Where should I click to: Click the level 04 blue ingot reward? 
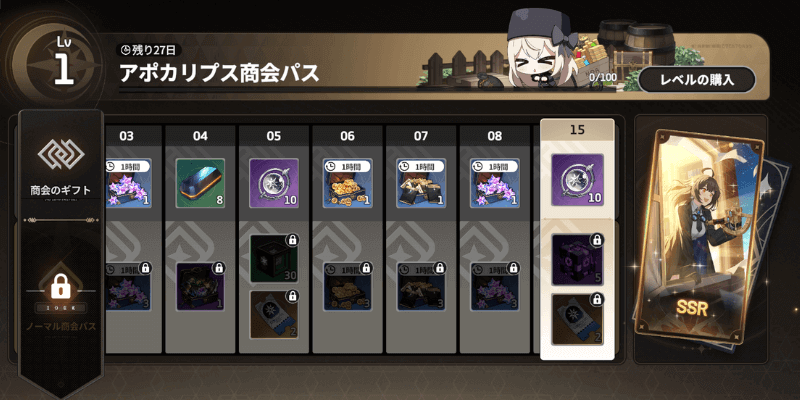pos(201,183)
